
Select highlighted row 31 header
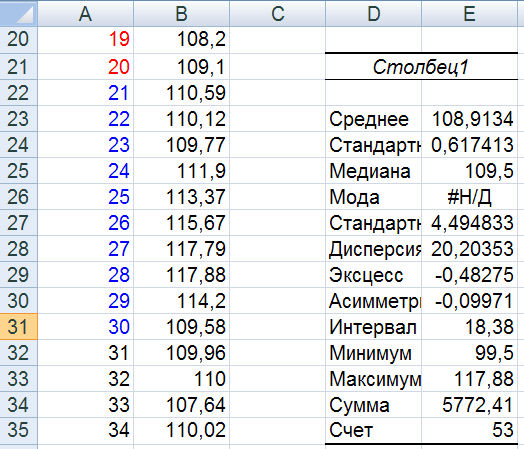tap(18, 327)
